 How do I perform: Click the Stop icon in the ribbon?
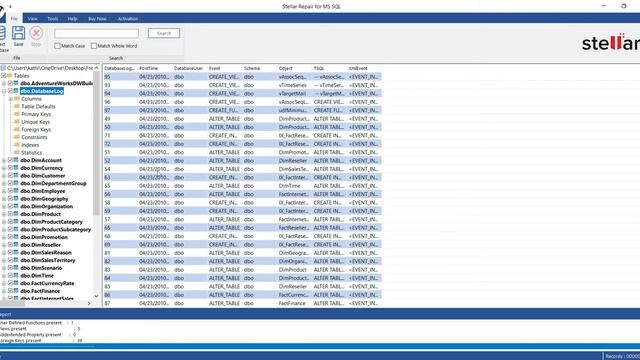36,33
